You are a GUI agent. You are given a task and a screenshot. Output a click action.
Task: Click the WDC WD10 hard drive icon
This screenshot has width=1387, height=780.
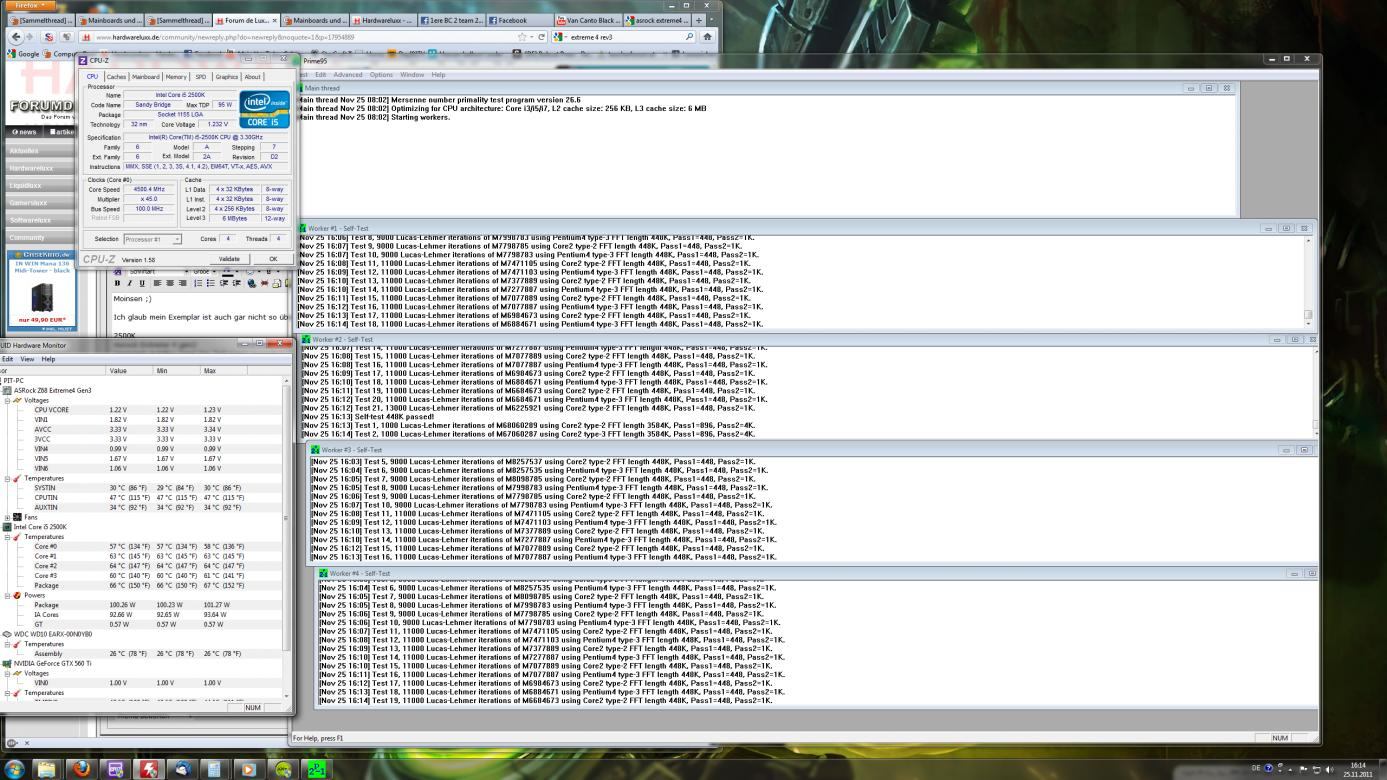click(x=8, y=634)
